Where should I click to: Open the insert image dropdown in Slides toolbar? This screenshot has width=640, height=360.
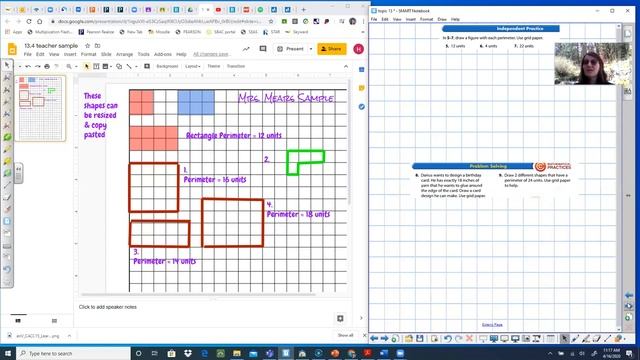[110, 67]
